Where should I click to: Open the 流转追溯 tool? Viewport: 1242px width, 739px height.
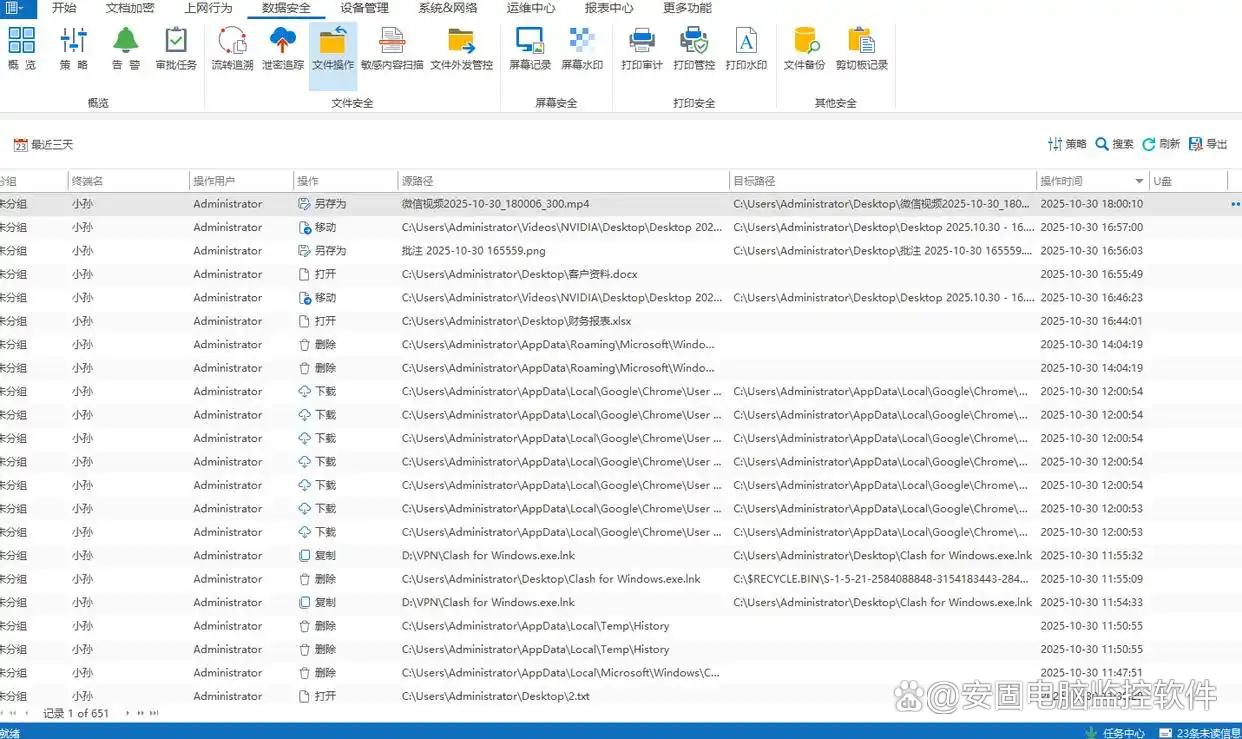pos(232,49)
